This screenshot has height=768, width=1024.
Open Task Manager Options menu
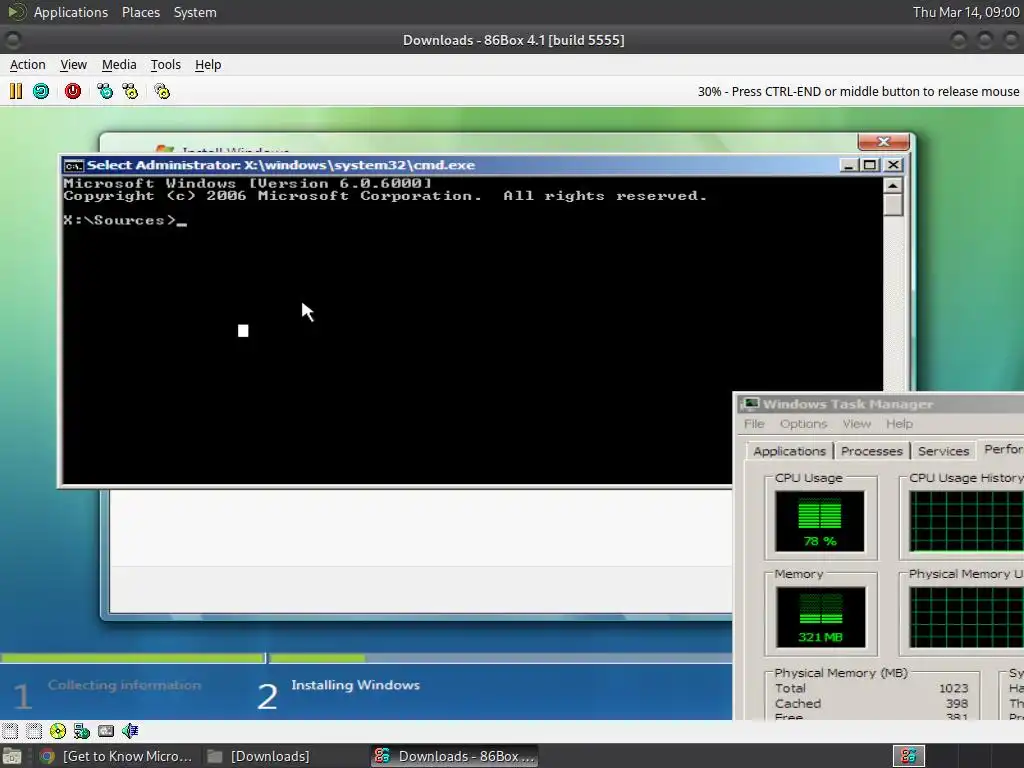pos(803,424)
